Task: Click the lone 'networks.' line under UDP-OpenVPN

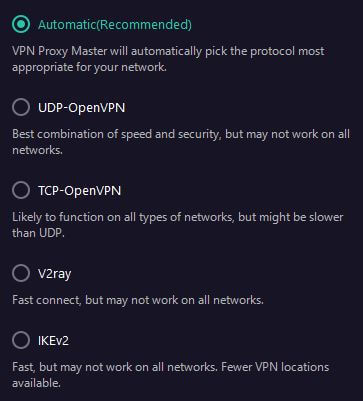Action: [37, 150]
